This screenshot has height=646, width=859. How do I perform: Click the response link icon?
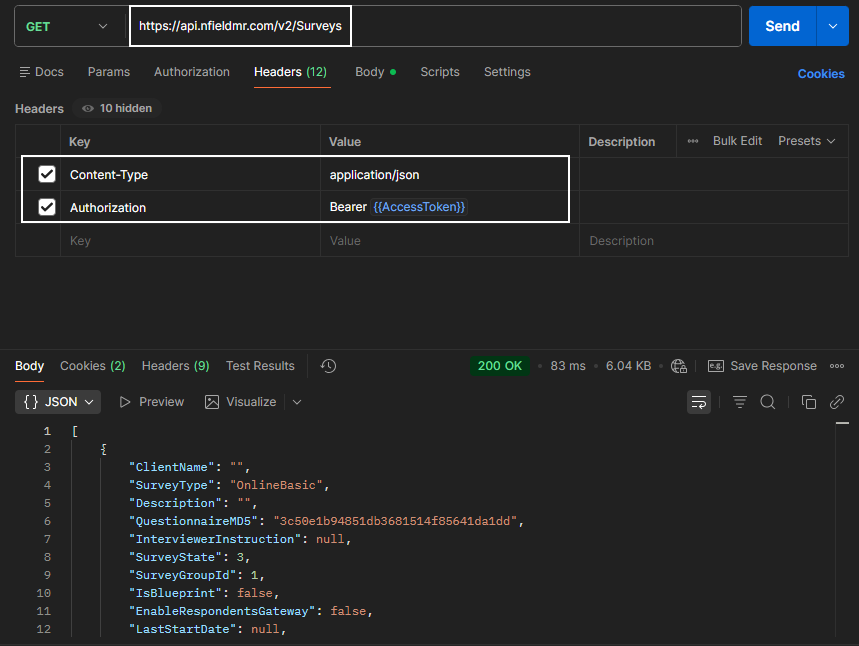837,402
